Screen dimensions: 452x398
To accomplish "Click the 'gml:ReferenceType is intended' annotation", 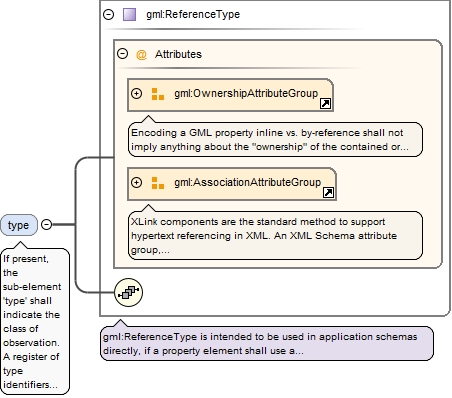I will (x=267, y=344).
